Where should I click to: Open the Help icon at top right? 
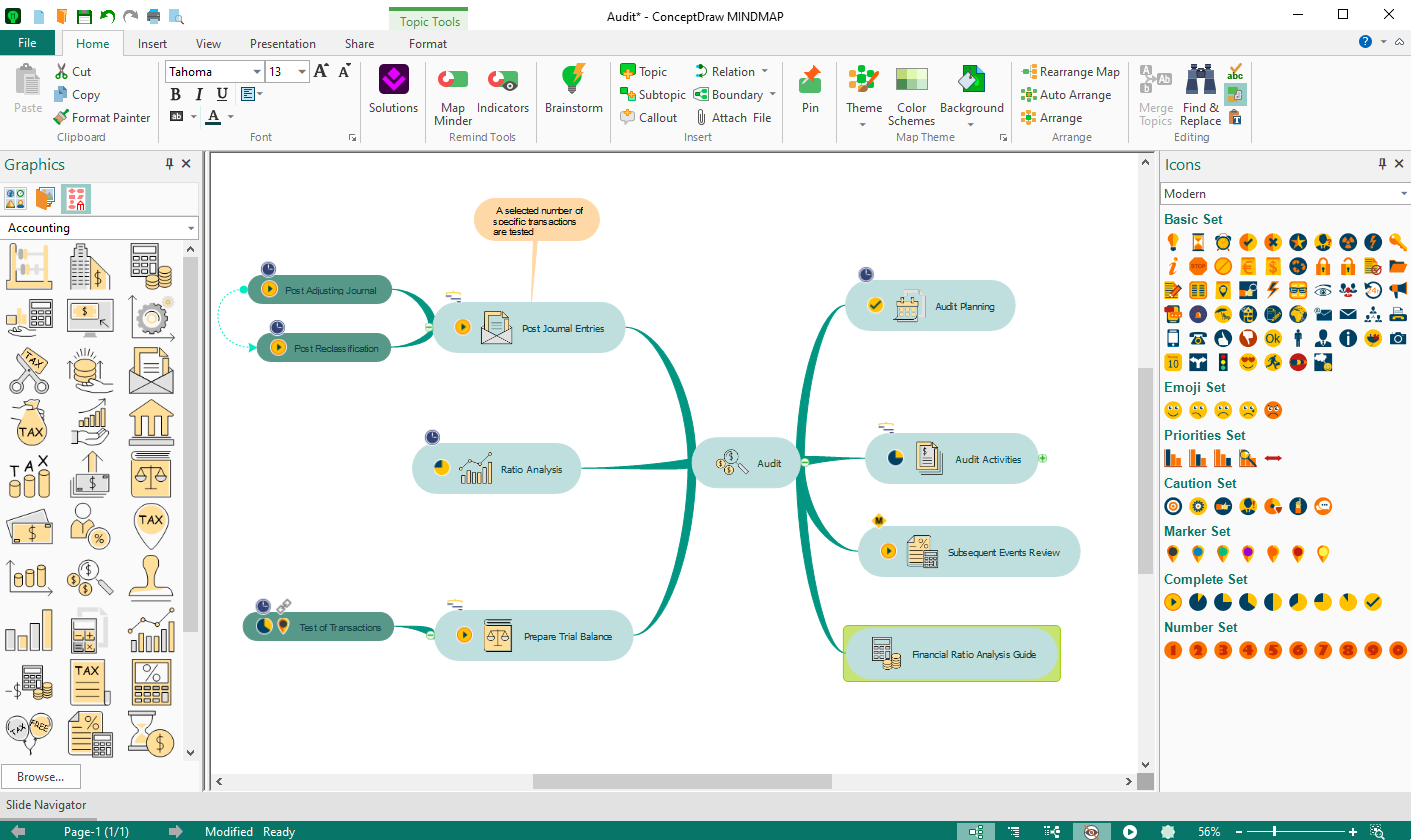pos(1365,42)
